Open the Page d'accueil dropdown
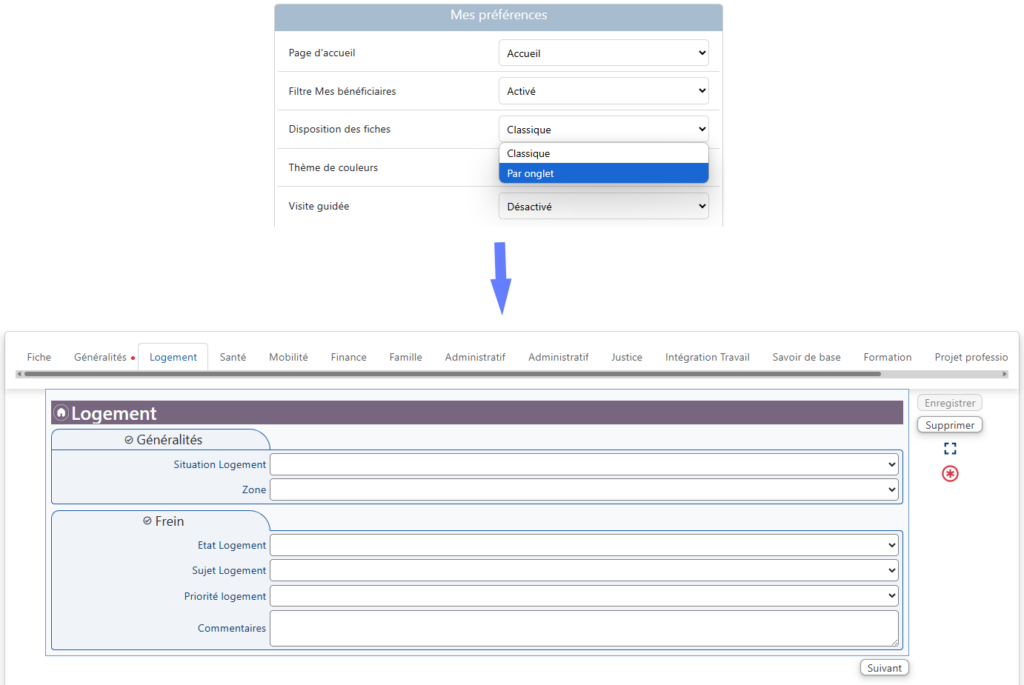1024x685 pixels. [x=603, y=53]
